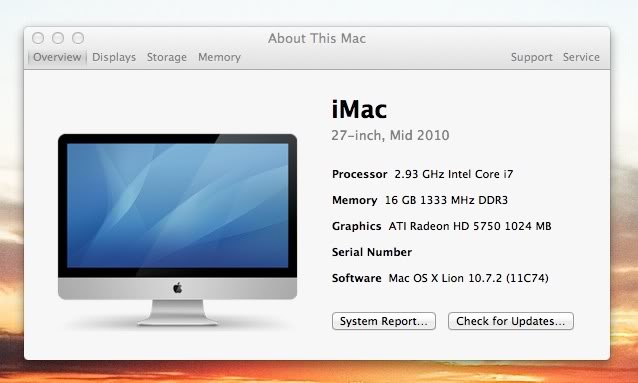Click the Apple logo on iMac image

(x=177, y=288)
